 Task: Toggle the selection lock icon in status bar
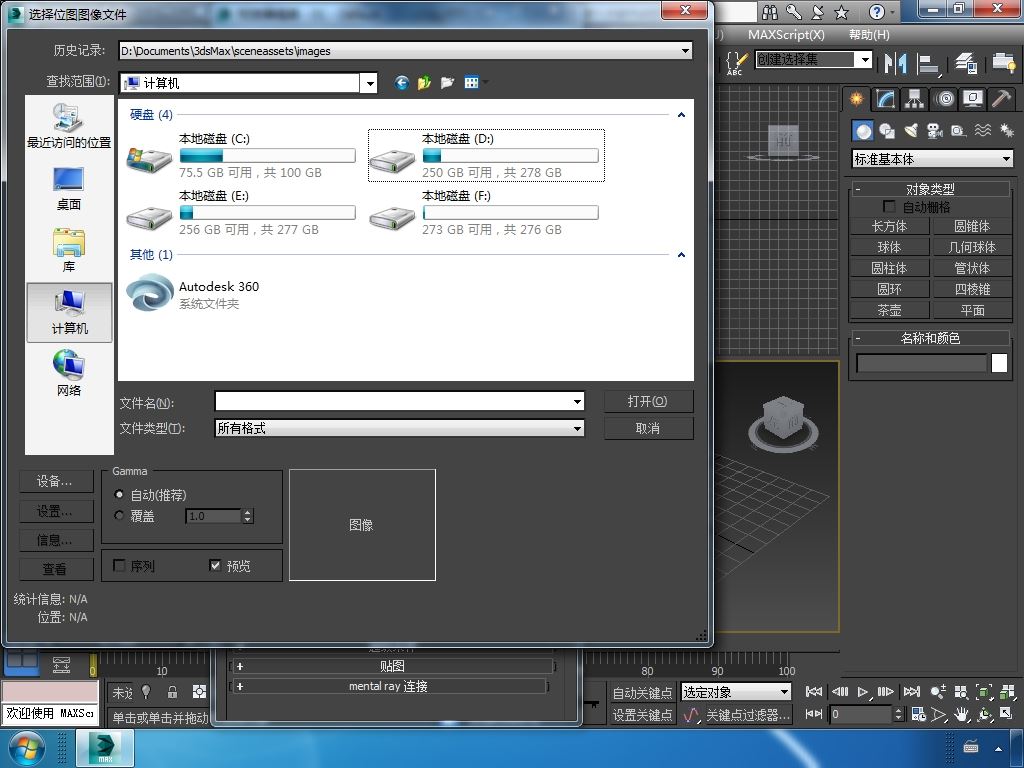[x=172, y=692]
